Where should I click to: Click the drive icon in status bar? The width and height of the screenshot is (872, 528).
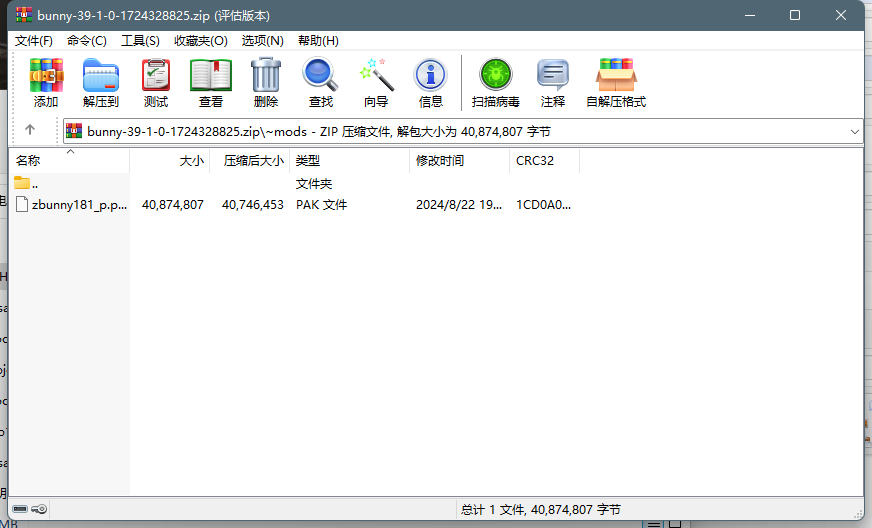click(x=20, y=509)
